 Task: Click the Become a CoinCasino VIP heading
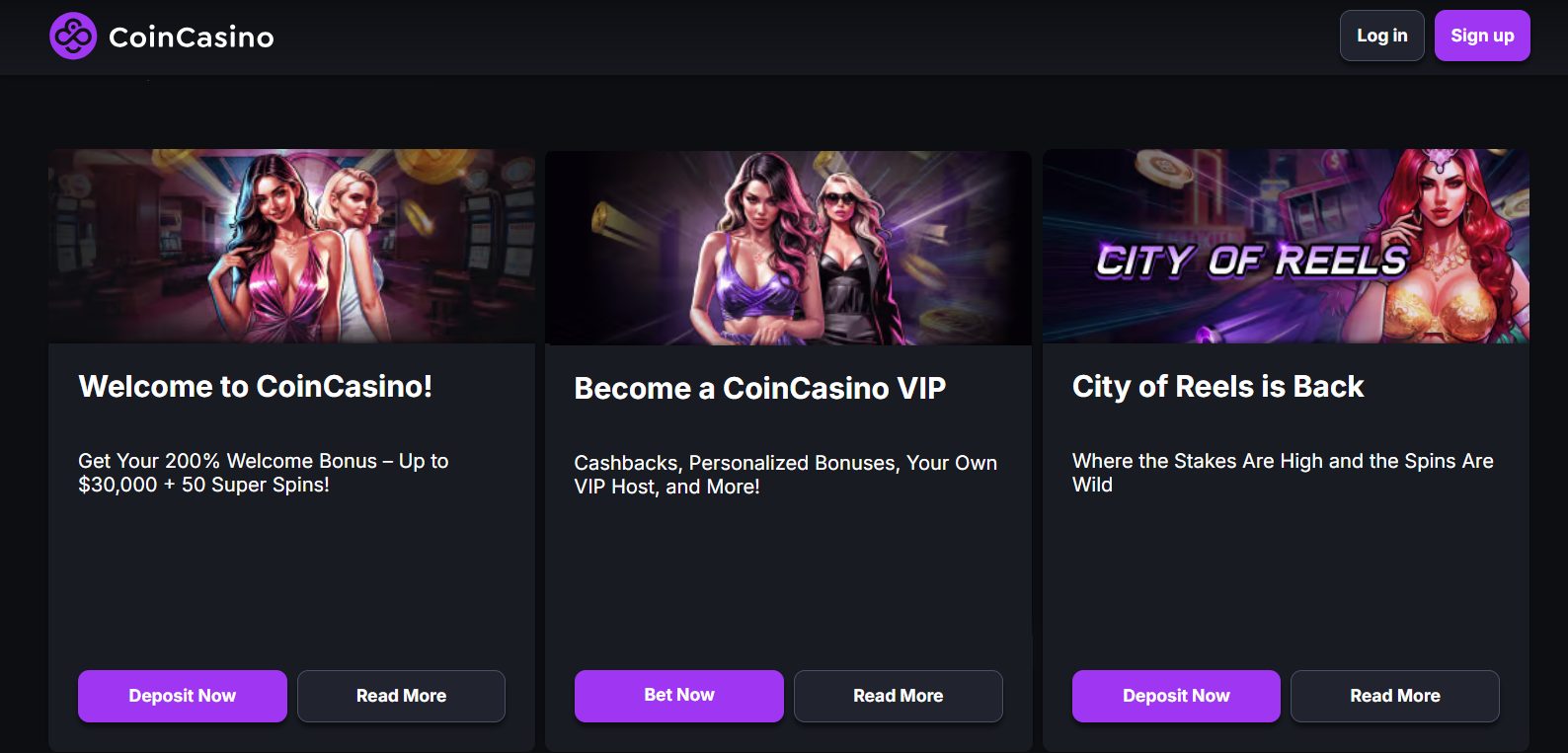tap(759, 389)
